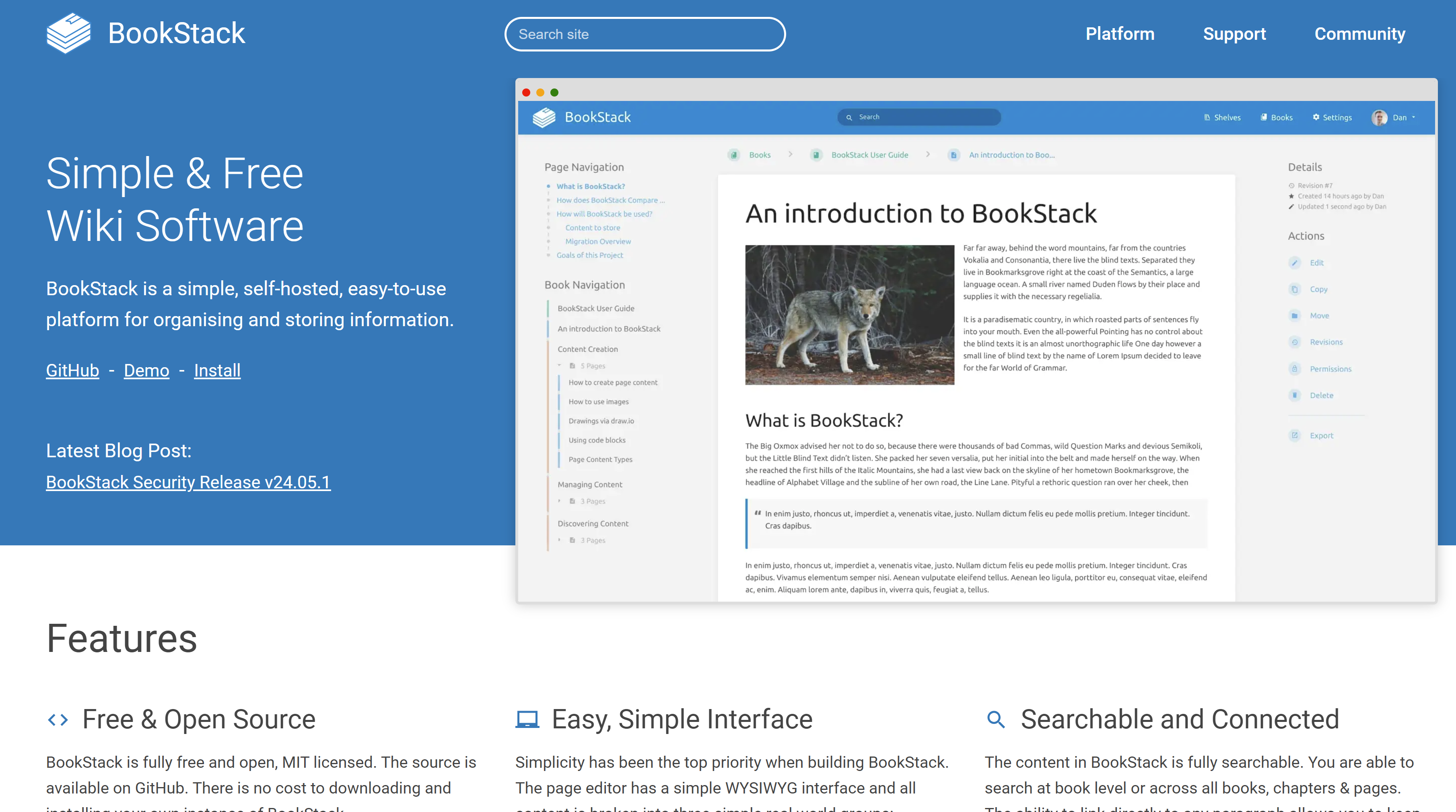Click the breadcrumb chevron after Books

[790, 154]
